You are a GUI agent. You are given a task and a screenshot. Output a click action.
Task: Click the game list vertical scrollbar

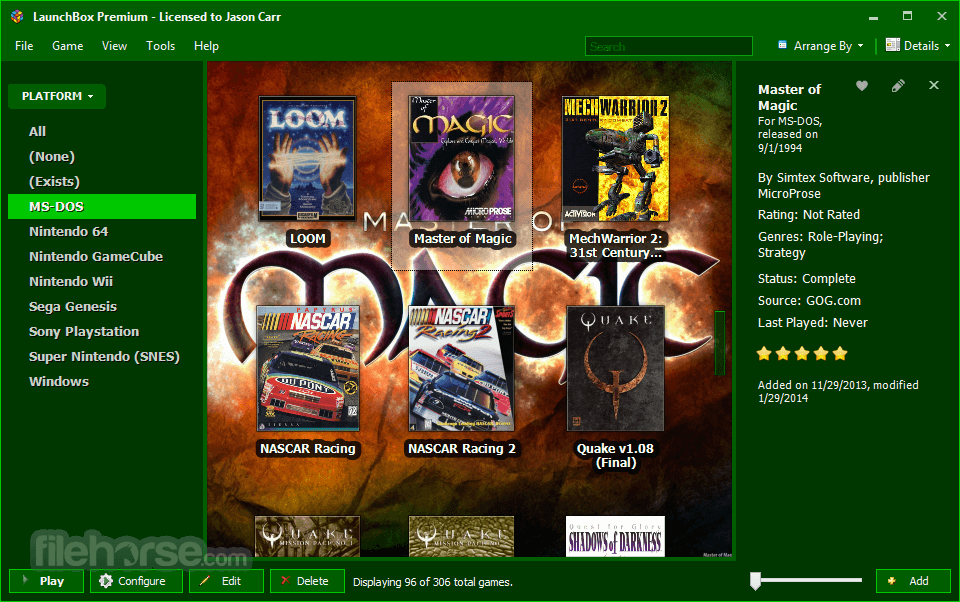pyautogui.click(x=720, y=343)
